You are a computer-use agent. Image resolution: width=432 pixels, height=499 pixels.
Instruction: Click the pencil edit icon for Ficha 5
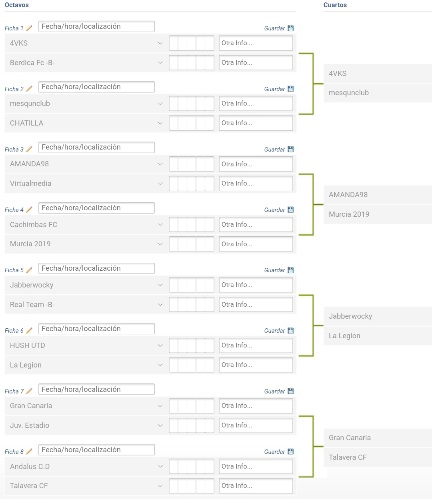pyautogui.click(x=29, y=270)
